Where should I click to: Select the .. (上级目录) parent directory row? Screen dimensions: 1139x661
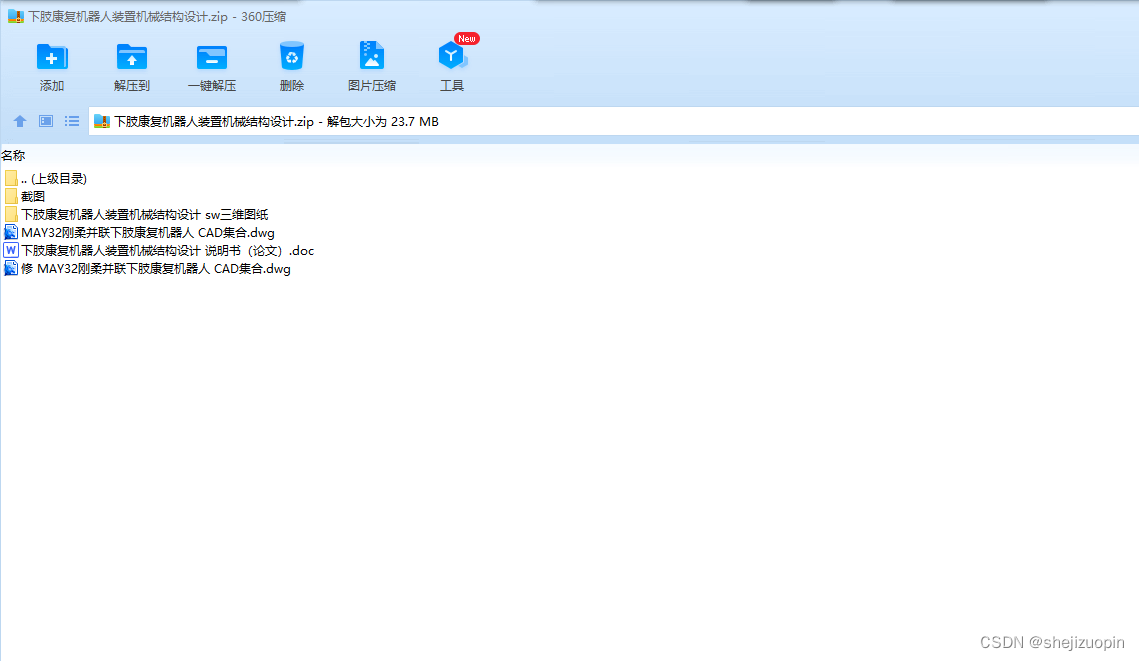pyautogui.click(x=54, y=178)
